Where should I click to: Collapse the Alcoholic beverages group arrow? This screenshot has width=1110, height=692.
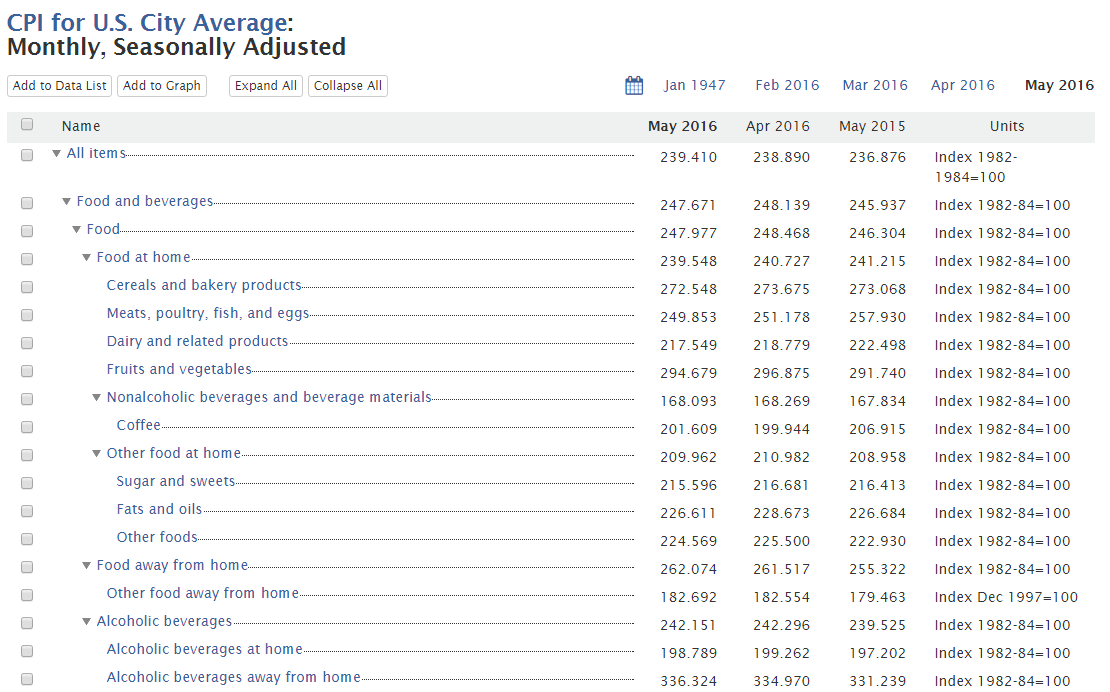87,622
